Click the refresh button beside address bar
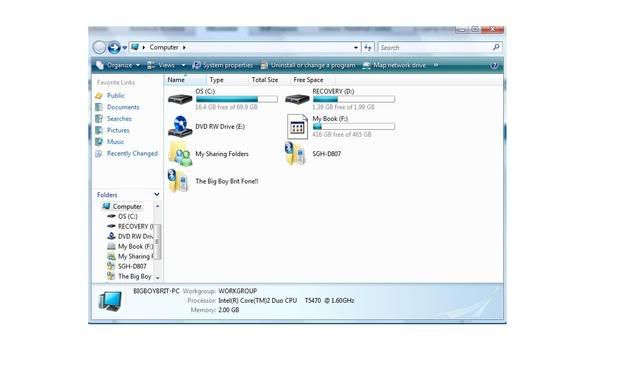Screen dimensions: 640x370 368,47
